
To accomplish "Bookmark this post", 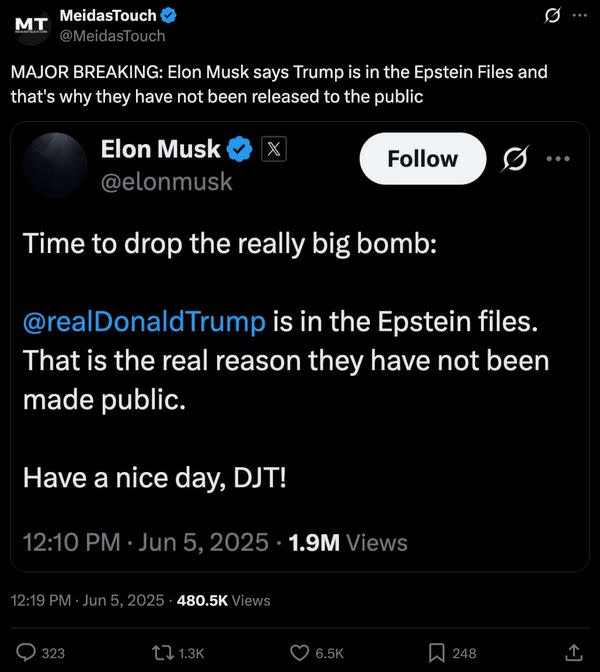I will pos(437,652).
